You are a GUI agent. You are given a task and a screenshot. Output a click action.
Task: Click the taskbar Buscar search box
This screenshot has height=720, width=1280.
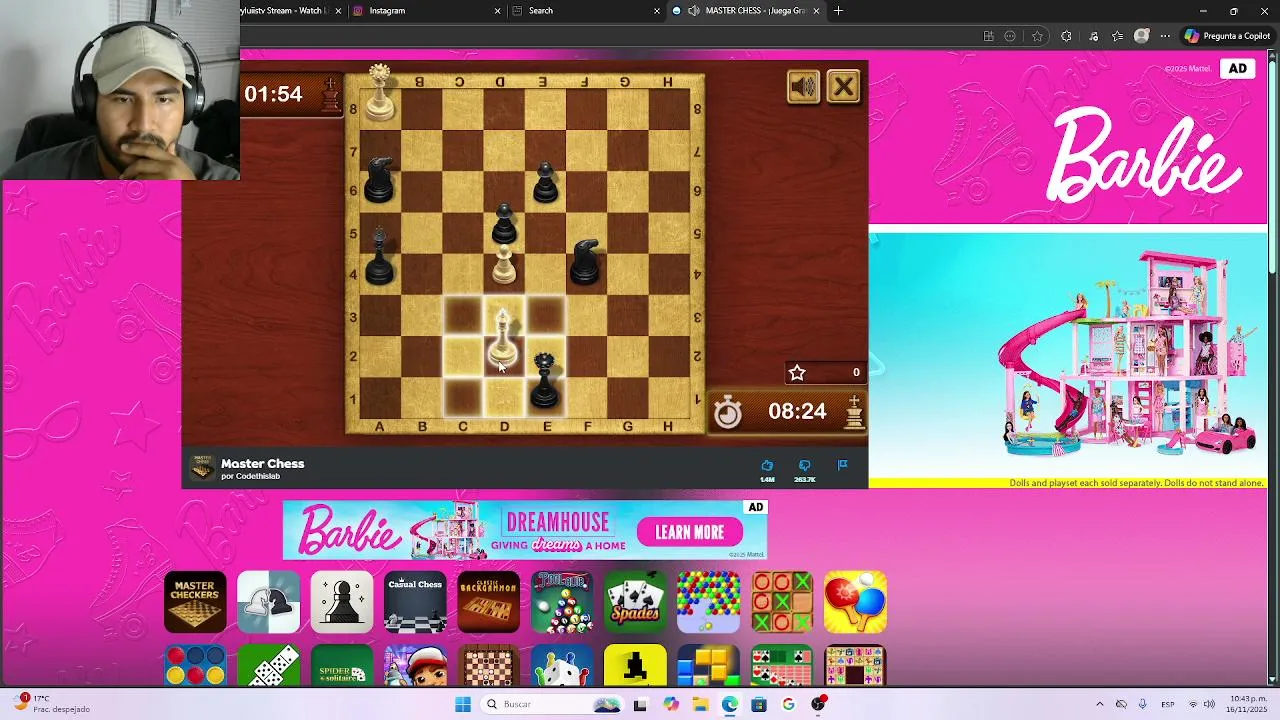click(x=550, y=704)
